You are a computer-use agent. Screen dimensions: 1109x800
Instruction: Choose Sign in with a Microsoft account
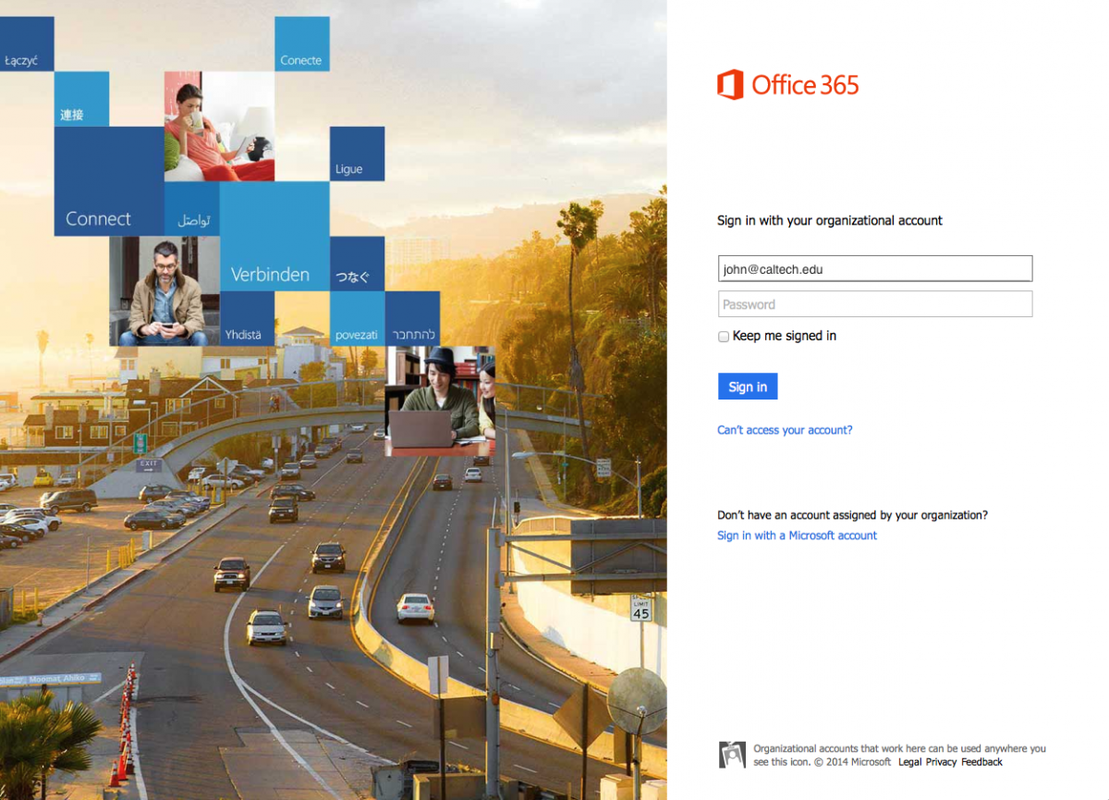tap(796, 536)
